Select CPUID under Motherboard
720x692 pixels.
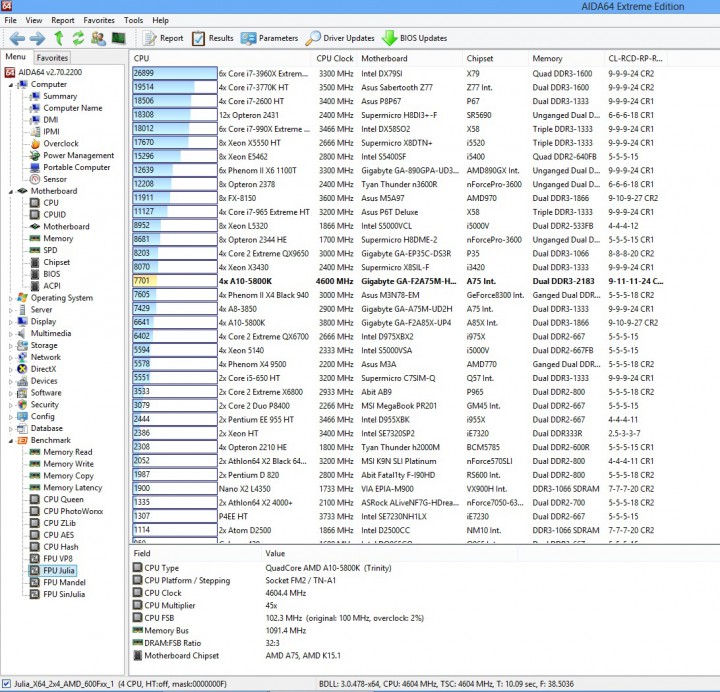[x=54, y=214]
